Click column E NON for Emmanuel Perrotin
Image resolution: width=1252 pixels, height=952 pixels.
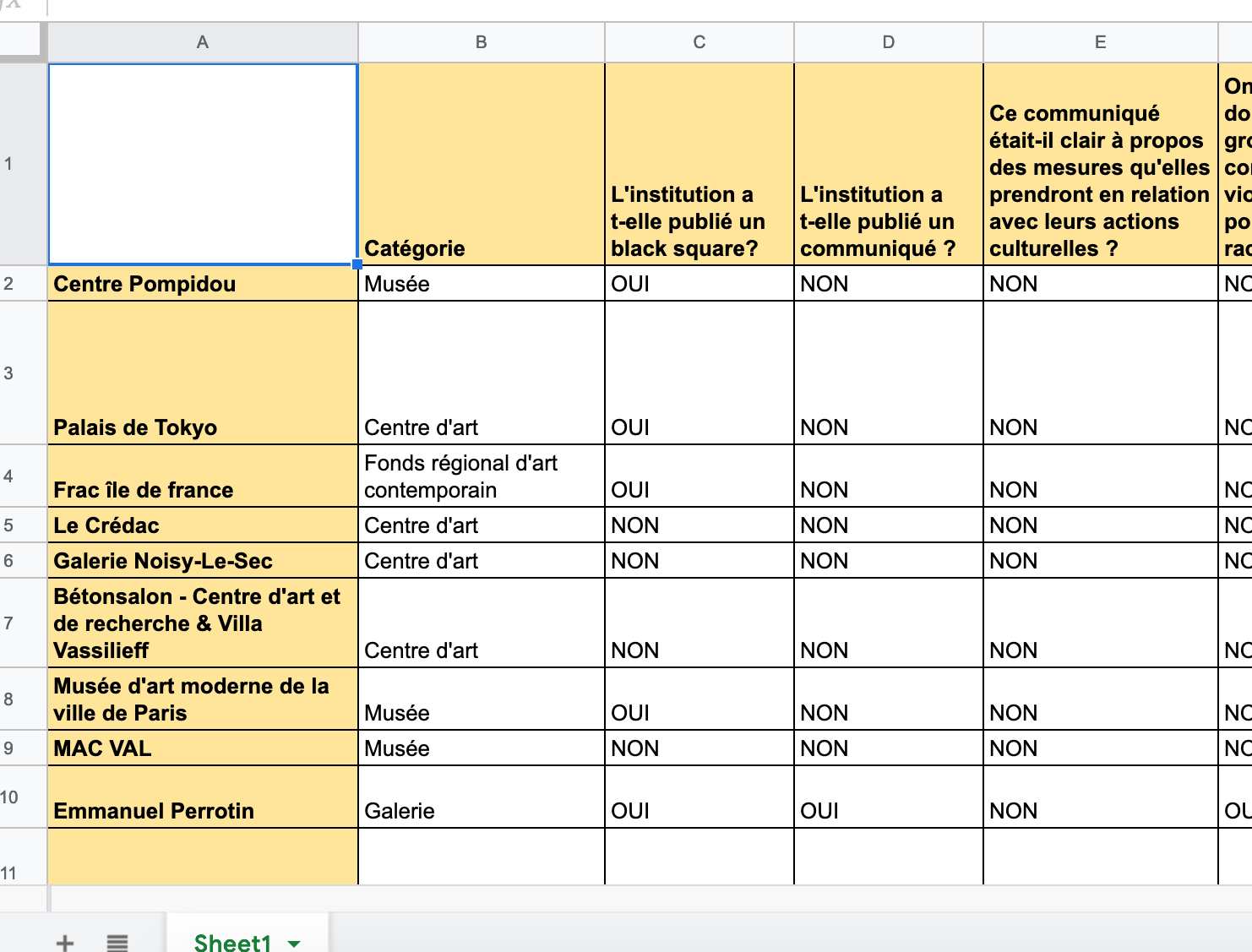click(x=1101, y=797)
